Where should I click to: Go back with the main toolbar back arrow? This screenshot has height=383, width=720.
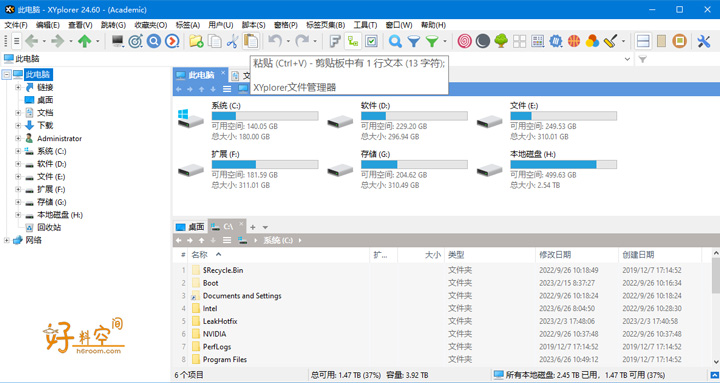click(x=32, y=41)
